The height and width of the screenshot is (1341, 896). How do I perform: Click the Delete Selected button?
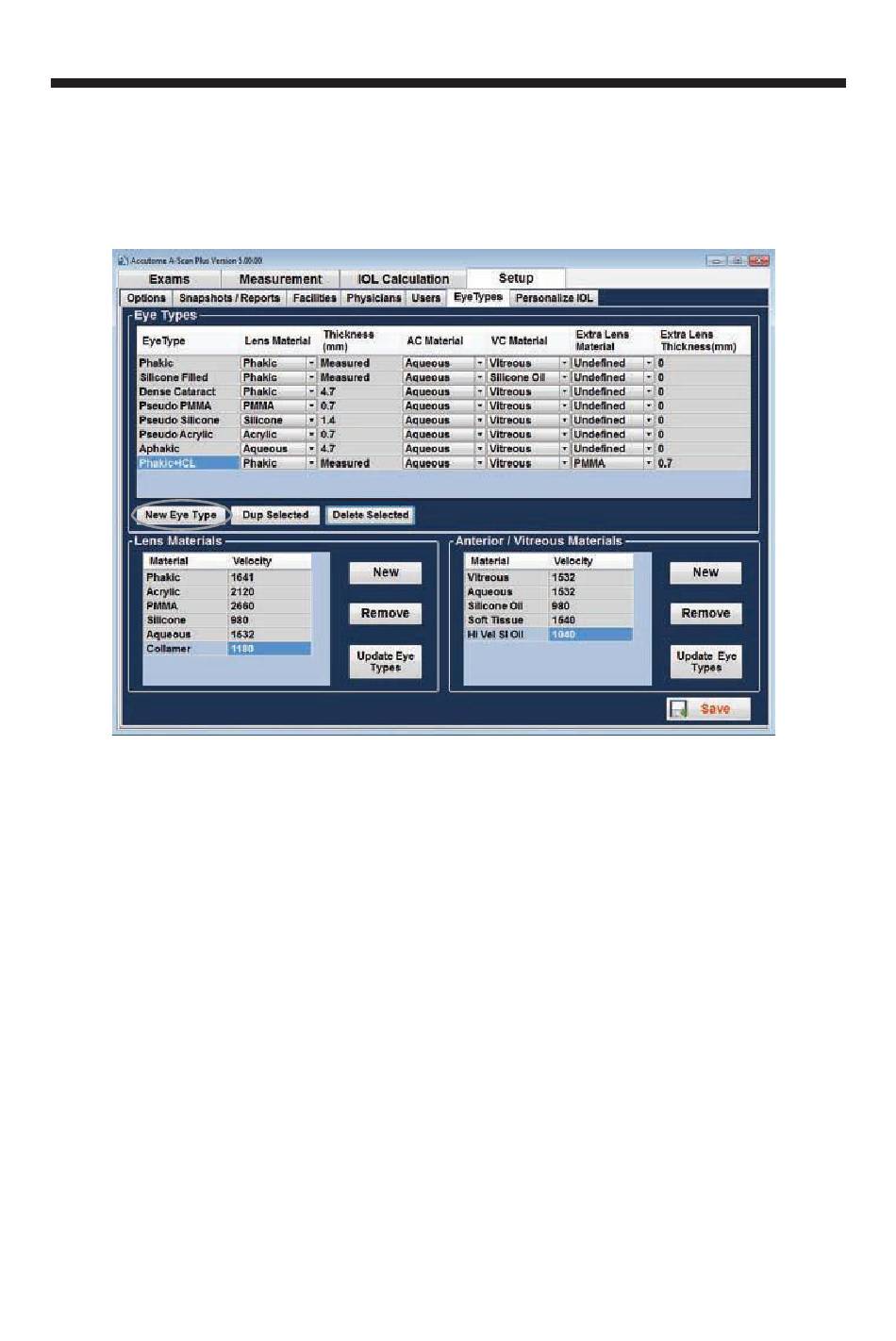371,515
